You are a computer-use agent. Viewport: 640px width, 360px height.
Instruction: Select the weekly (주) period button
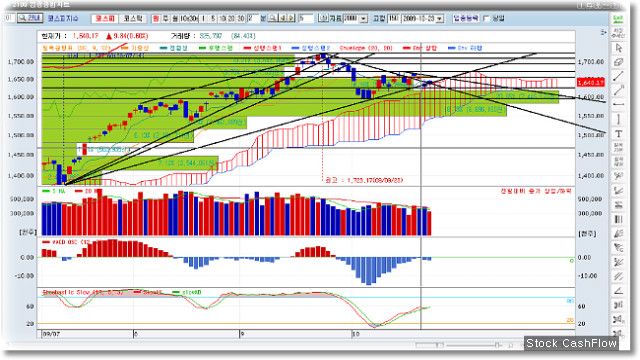[165, 18]
